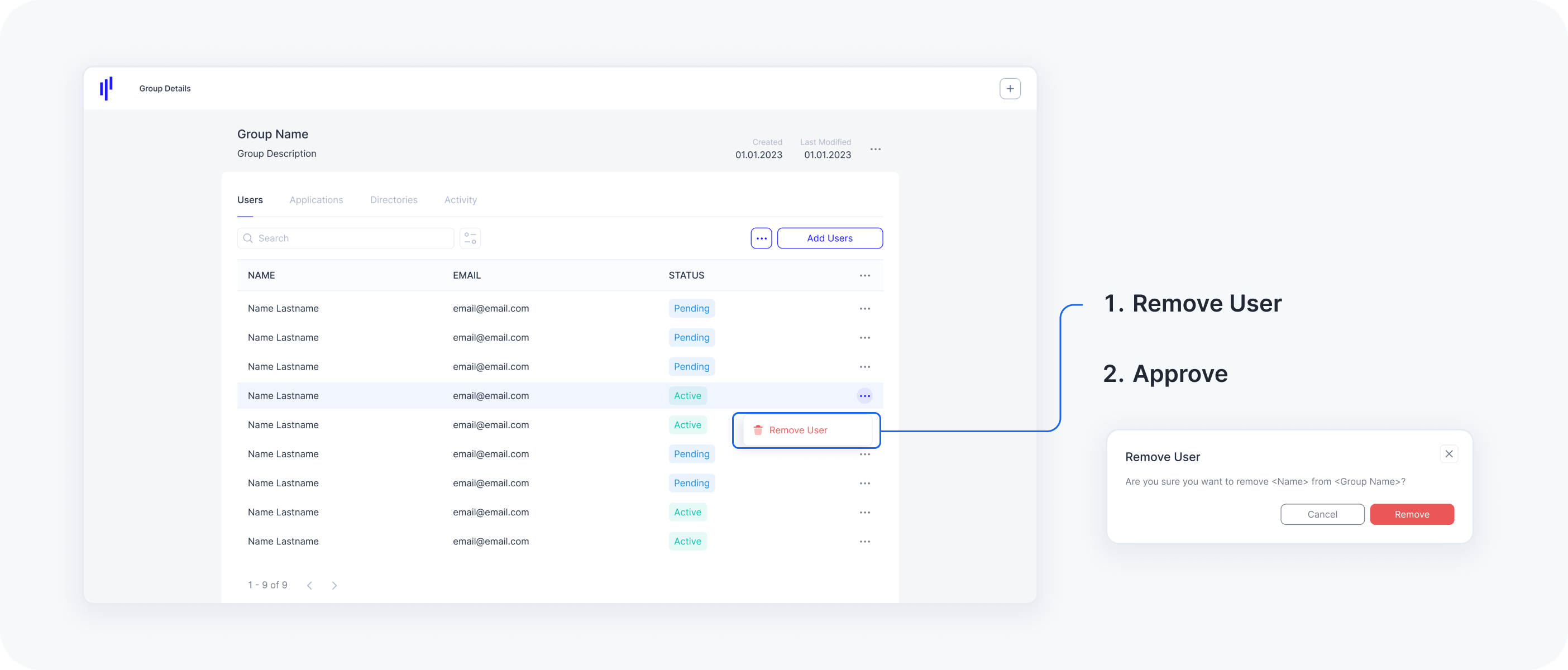Open the Activity tab
This screenshot has width=1568, height=670.
(460, 199)
